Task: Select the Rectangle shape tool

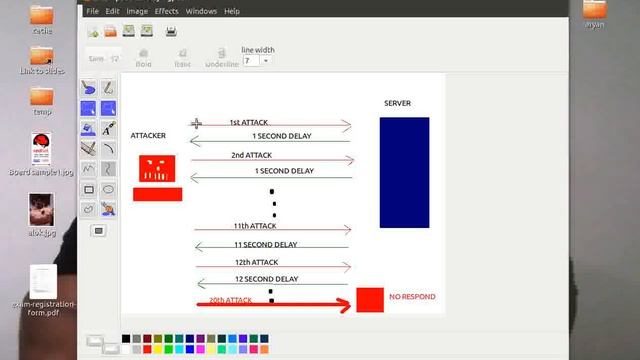Action: pos(88,189)
